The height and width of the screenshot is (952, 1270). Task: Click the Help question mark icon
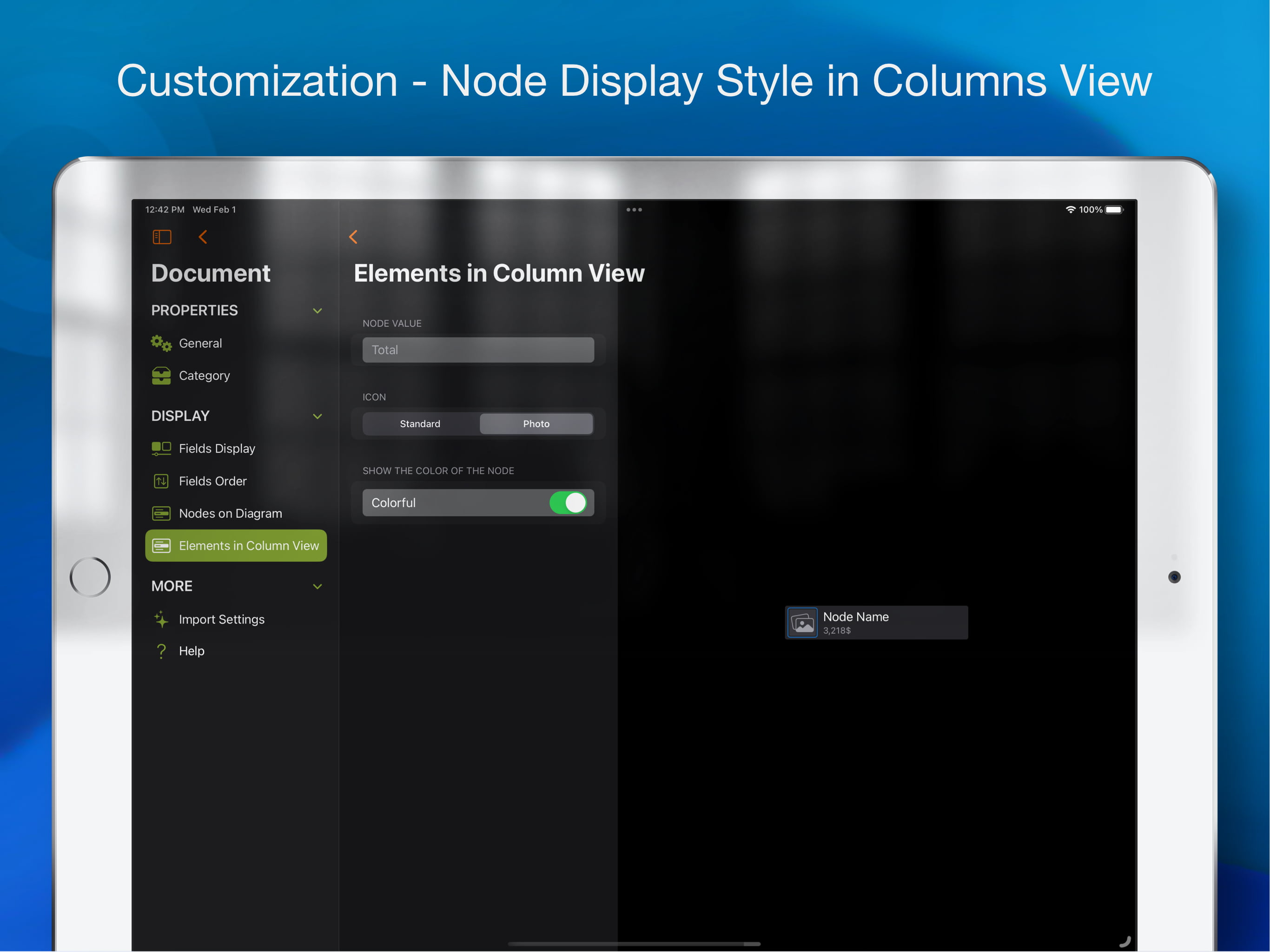coord(161,651)
